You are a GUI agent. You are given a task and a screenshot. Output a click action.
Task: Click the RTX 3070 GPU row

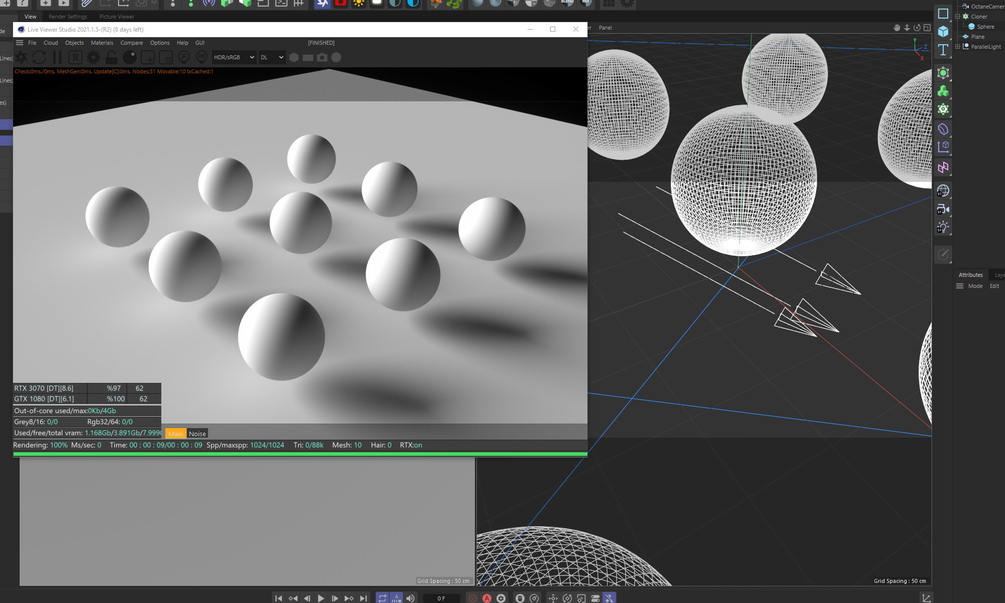pyautogui.click(x=87, y=388)
